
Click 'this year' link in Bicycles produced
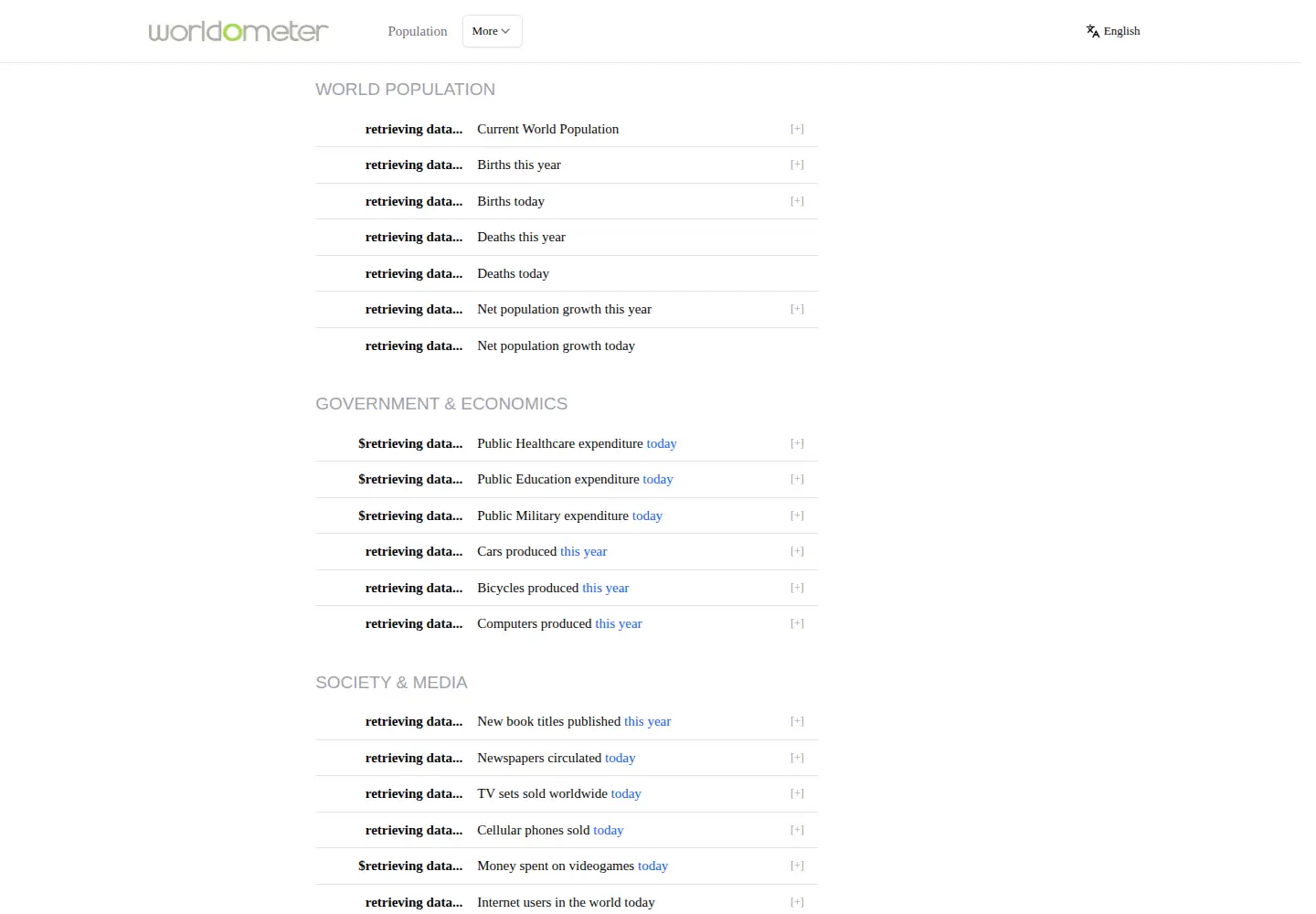pyautogui.click(x=606, y=588)
